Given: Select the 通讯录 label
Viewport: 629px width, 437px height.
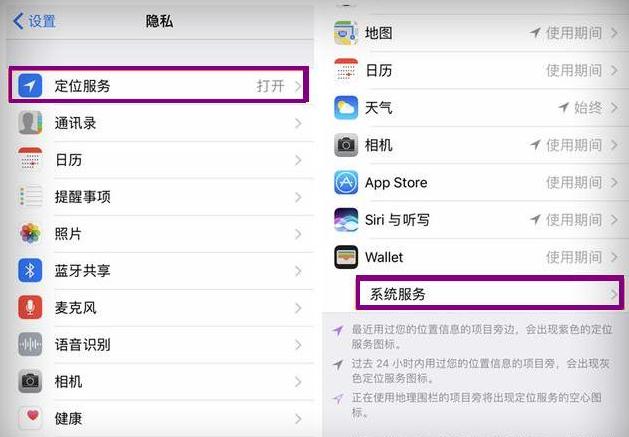Looking at the screenshot, I should [75, 123].
